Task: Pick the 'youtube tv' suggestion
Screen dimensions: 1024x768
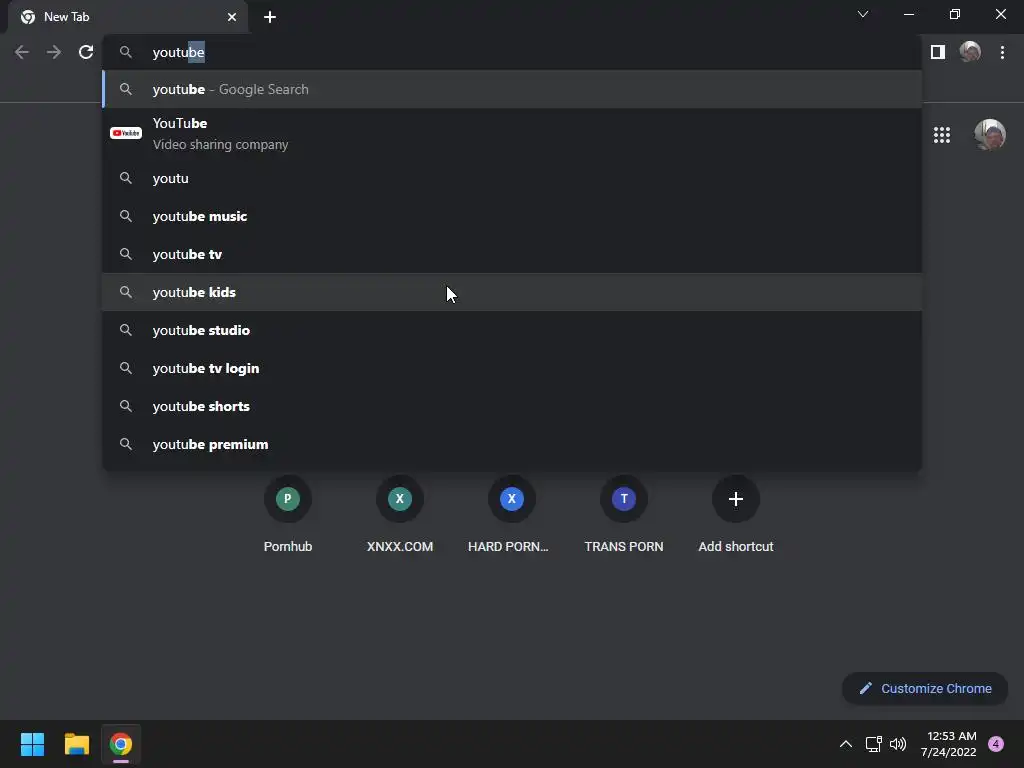Action: (x=512, y=254)
